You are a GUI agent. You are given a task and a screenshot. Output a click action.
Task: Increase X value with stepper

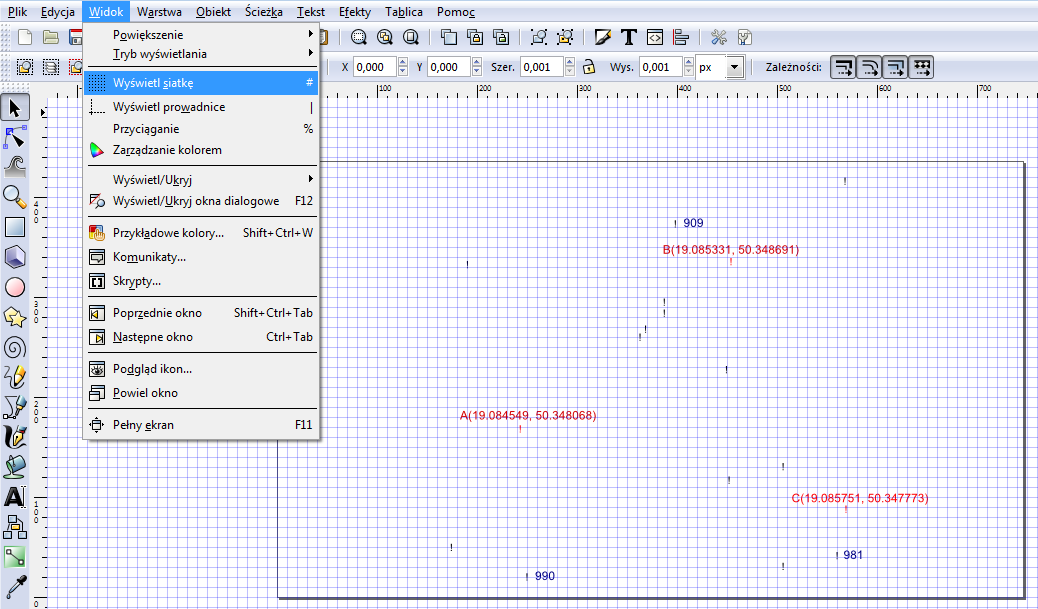click(402, 62)
